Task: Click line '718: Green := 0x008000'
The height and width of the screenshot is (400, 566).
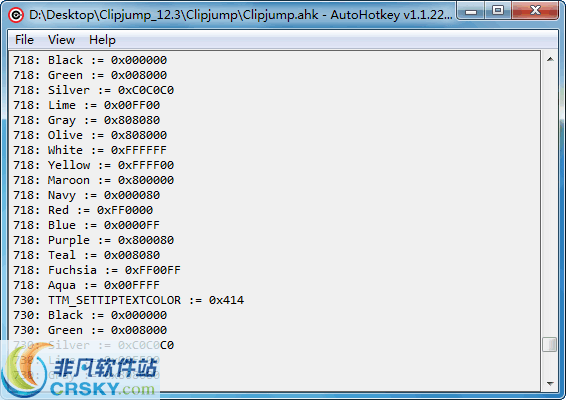Action: 90,75
